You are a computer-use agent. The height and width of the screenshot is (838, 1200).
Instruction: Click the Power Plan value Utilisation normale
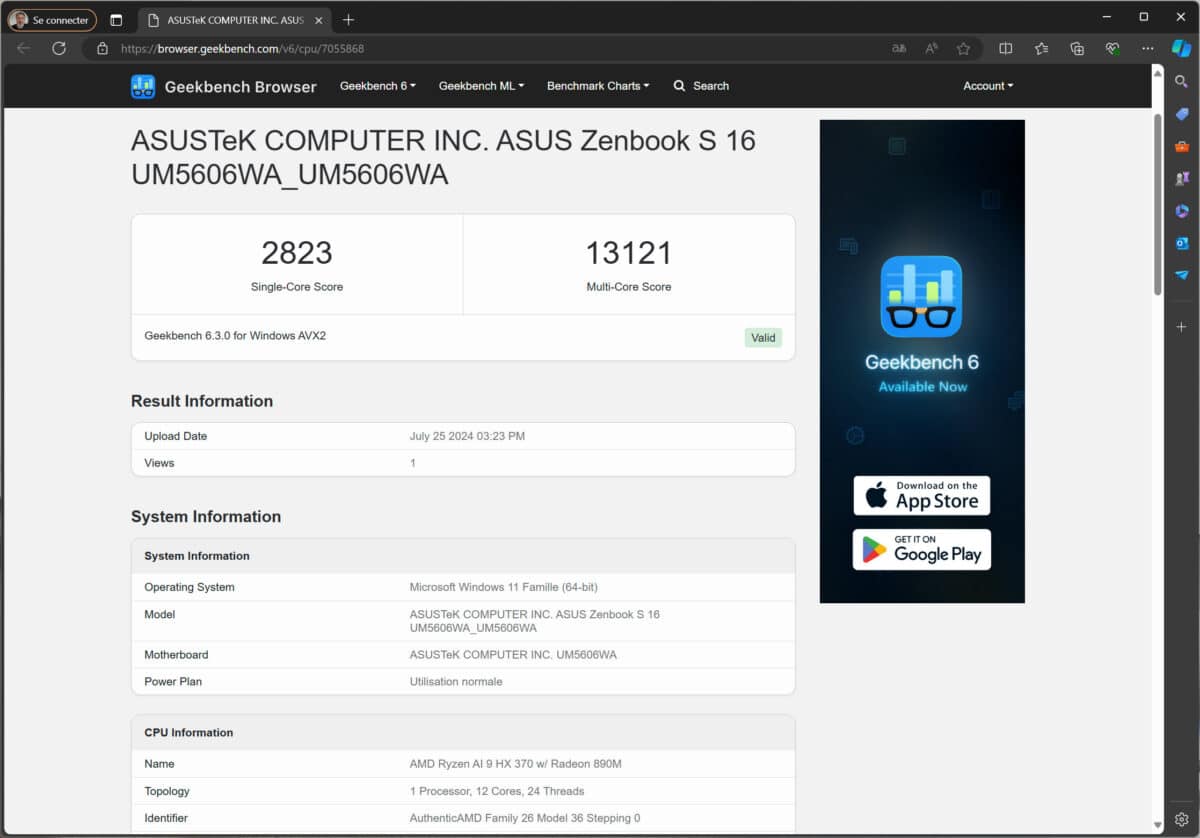[456, 682]
